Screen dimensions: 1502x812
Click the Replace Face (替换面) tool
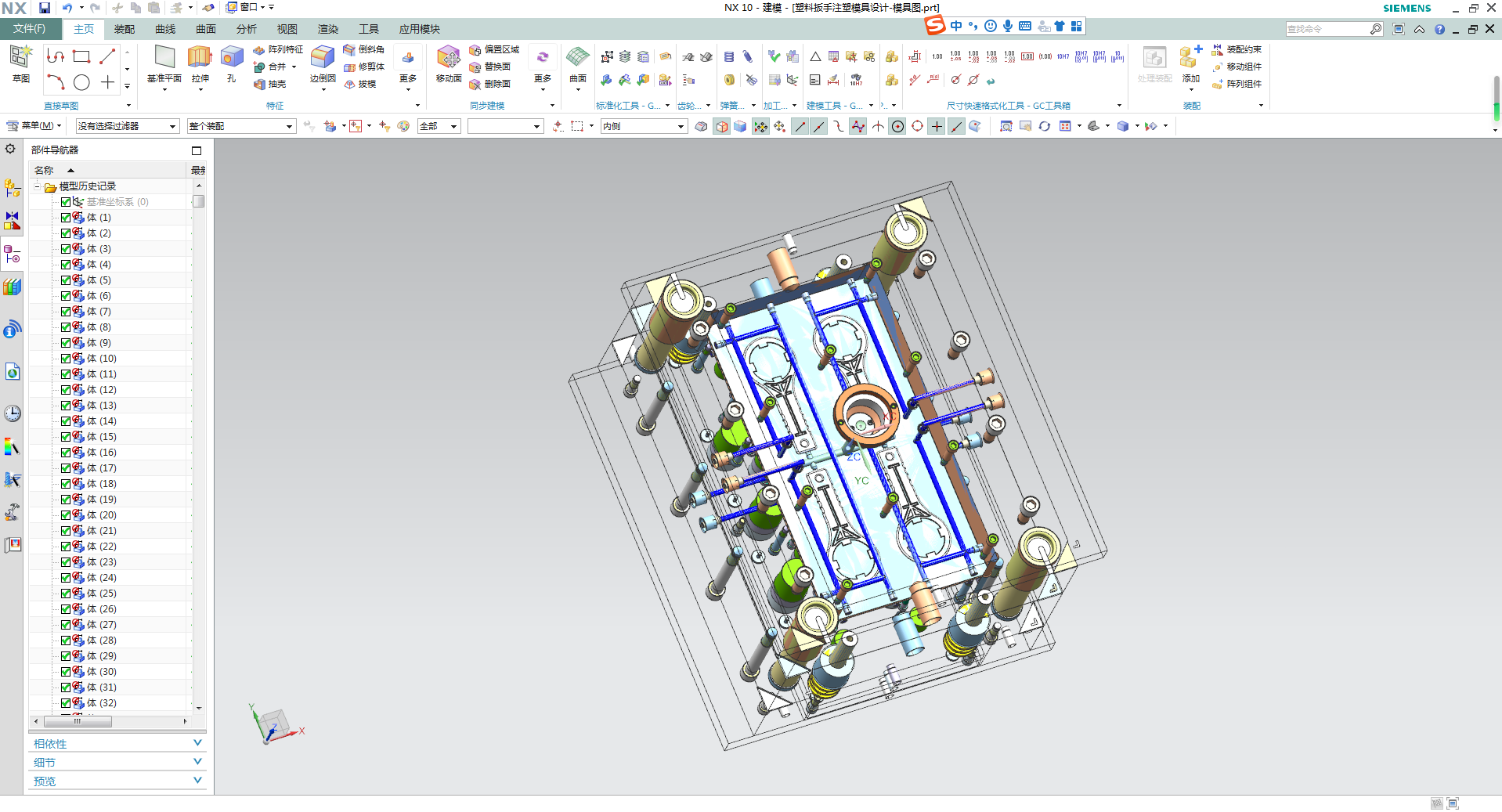click(x=490, y=67)
